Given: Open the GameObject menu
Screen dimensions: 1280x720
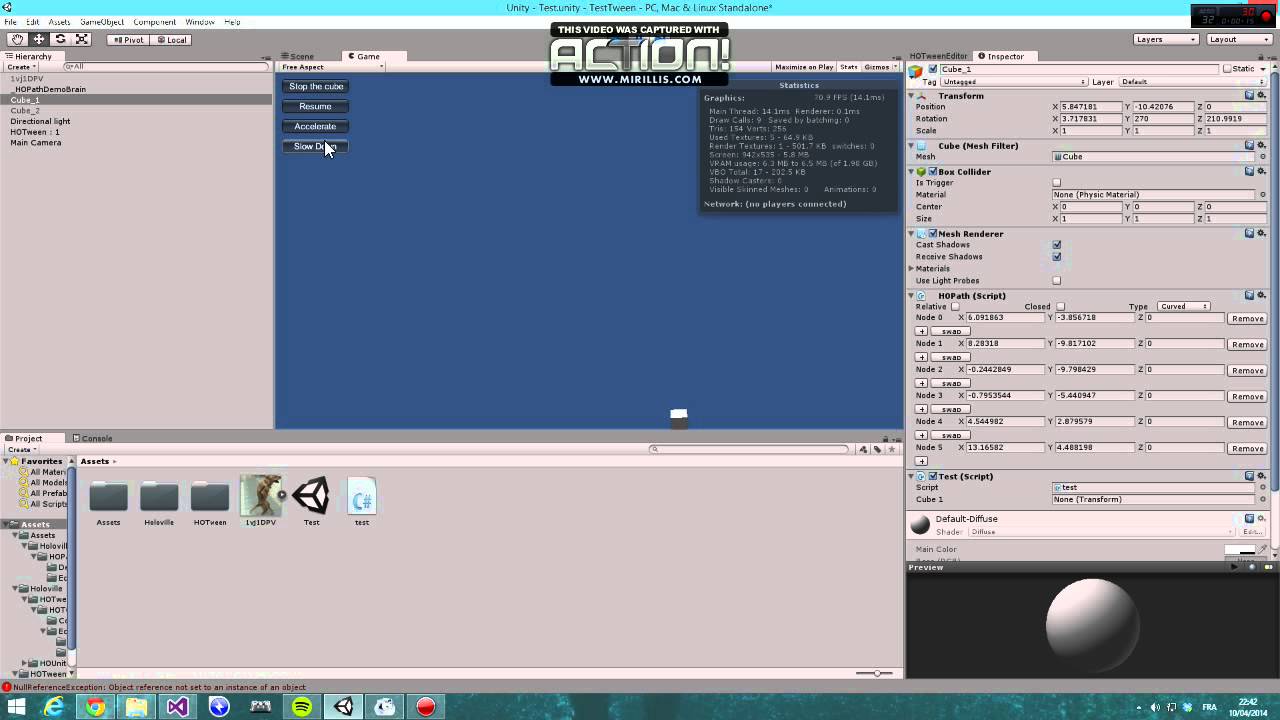Looking at the screenshot, I should 101,22.
